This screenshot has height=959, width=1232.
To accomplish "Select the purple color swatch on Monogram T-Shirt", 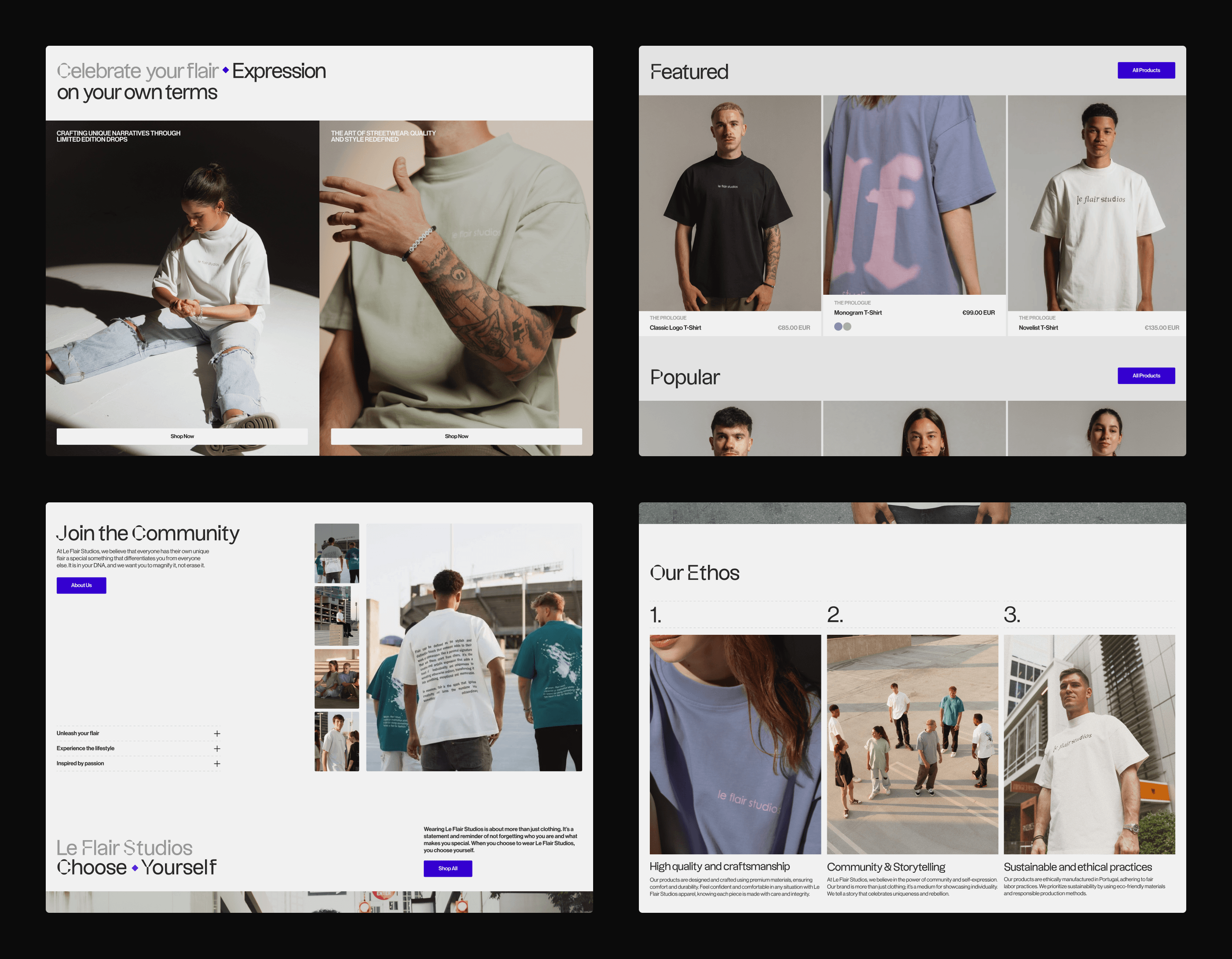I will 838,326.
